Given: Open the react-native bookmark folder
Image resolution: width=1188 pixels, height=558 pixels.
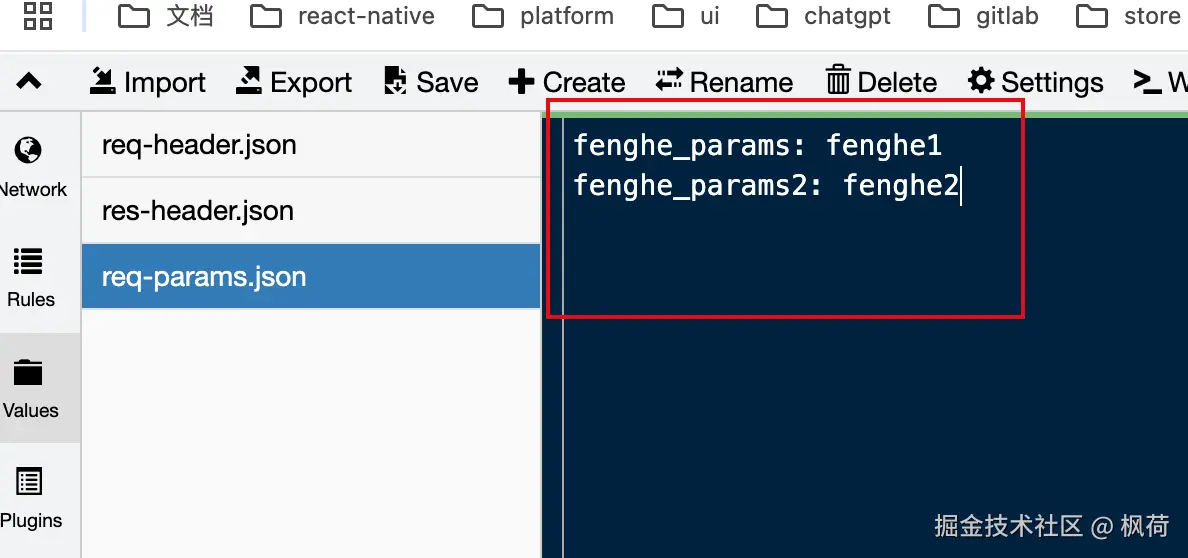Looking at the screenshot, I should point(343,16).
